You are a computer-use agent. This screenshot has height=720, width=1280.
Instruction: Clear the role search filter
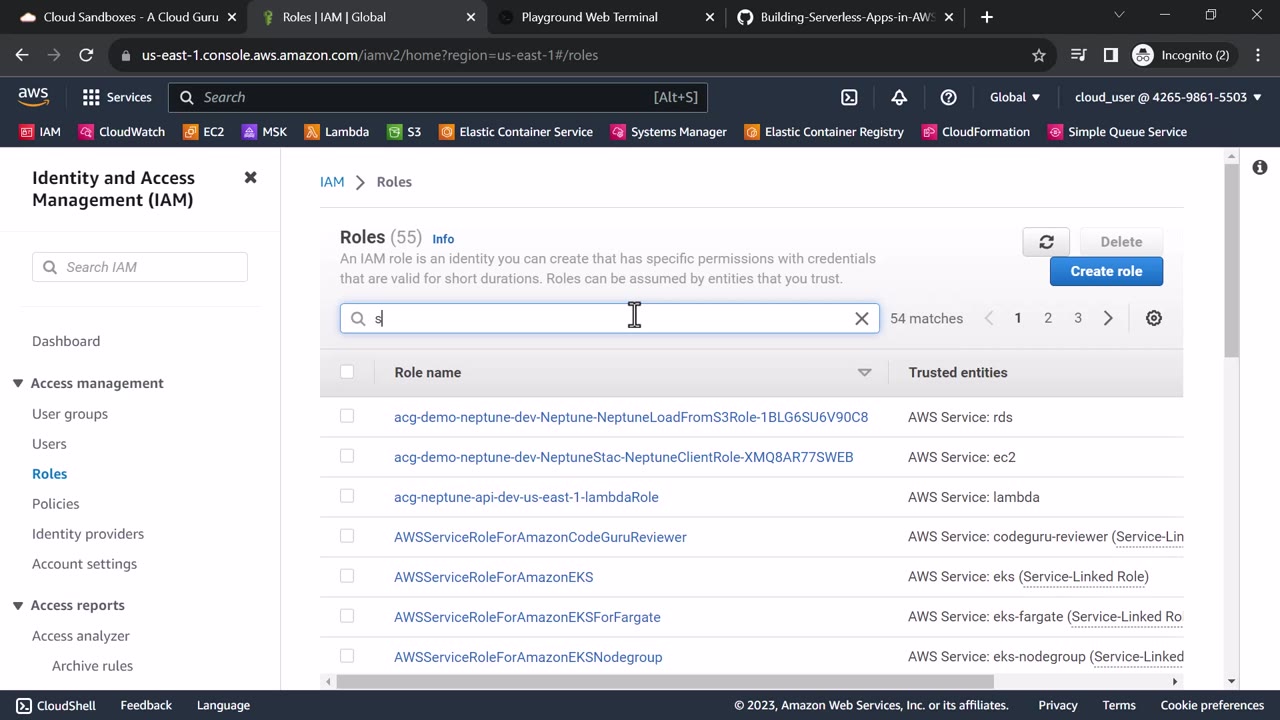pos(862,319)
